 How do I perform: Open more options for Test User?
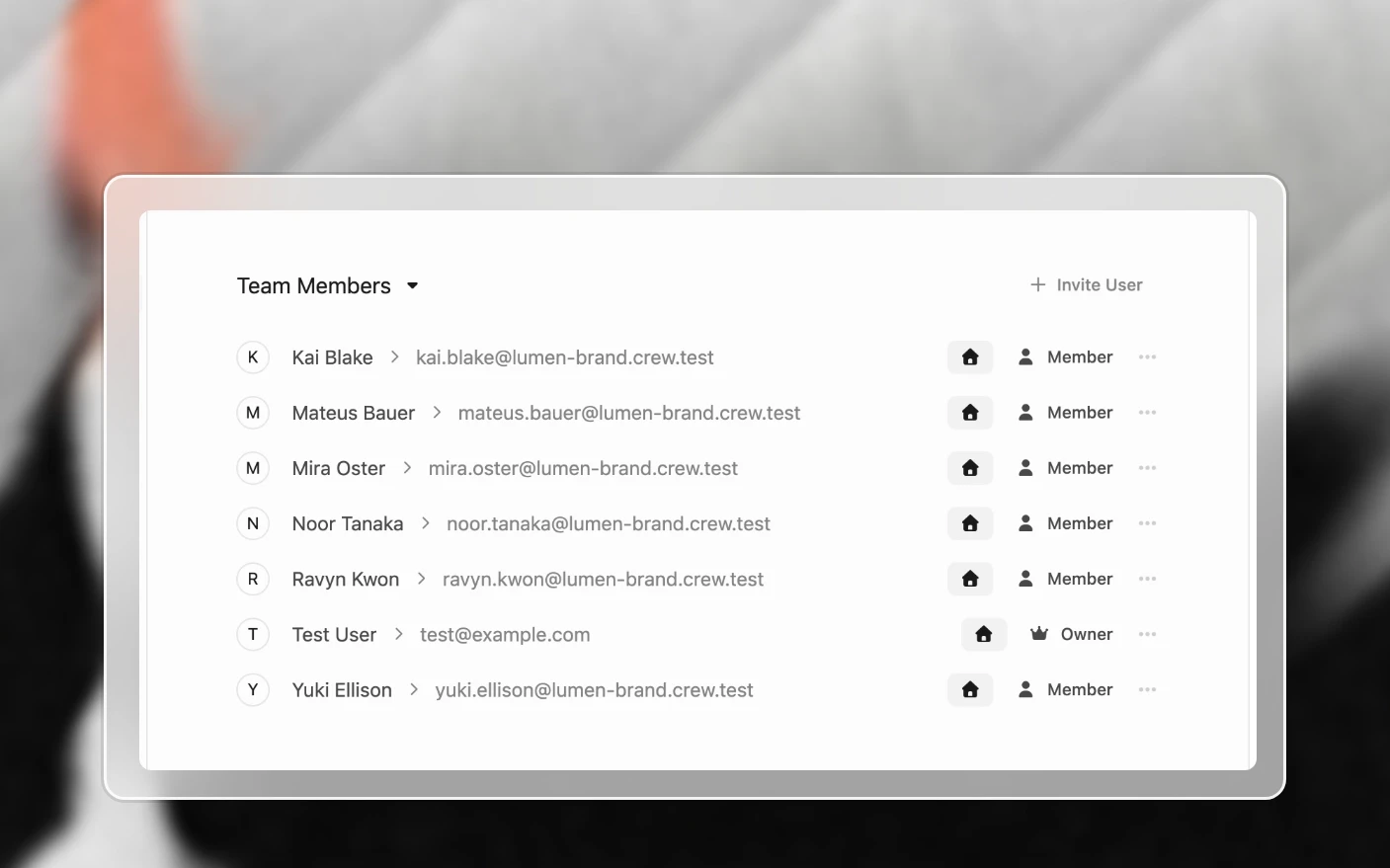(x=1147, y=634)
